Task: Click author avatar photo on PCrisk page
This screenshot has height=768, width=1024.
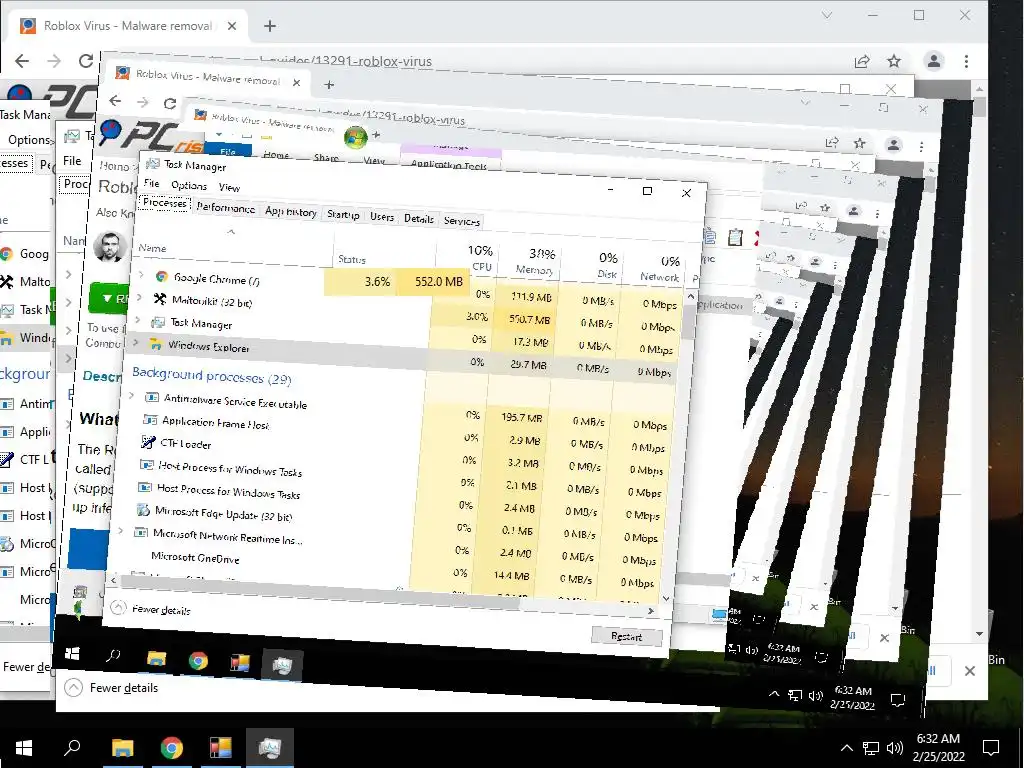Action: (x=109, y=246)
